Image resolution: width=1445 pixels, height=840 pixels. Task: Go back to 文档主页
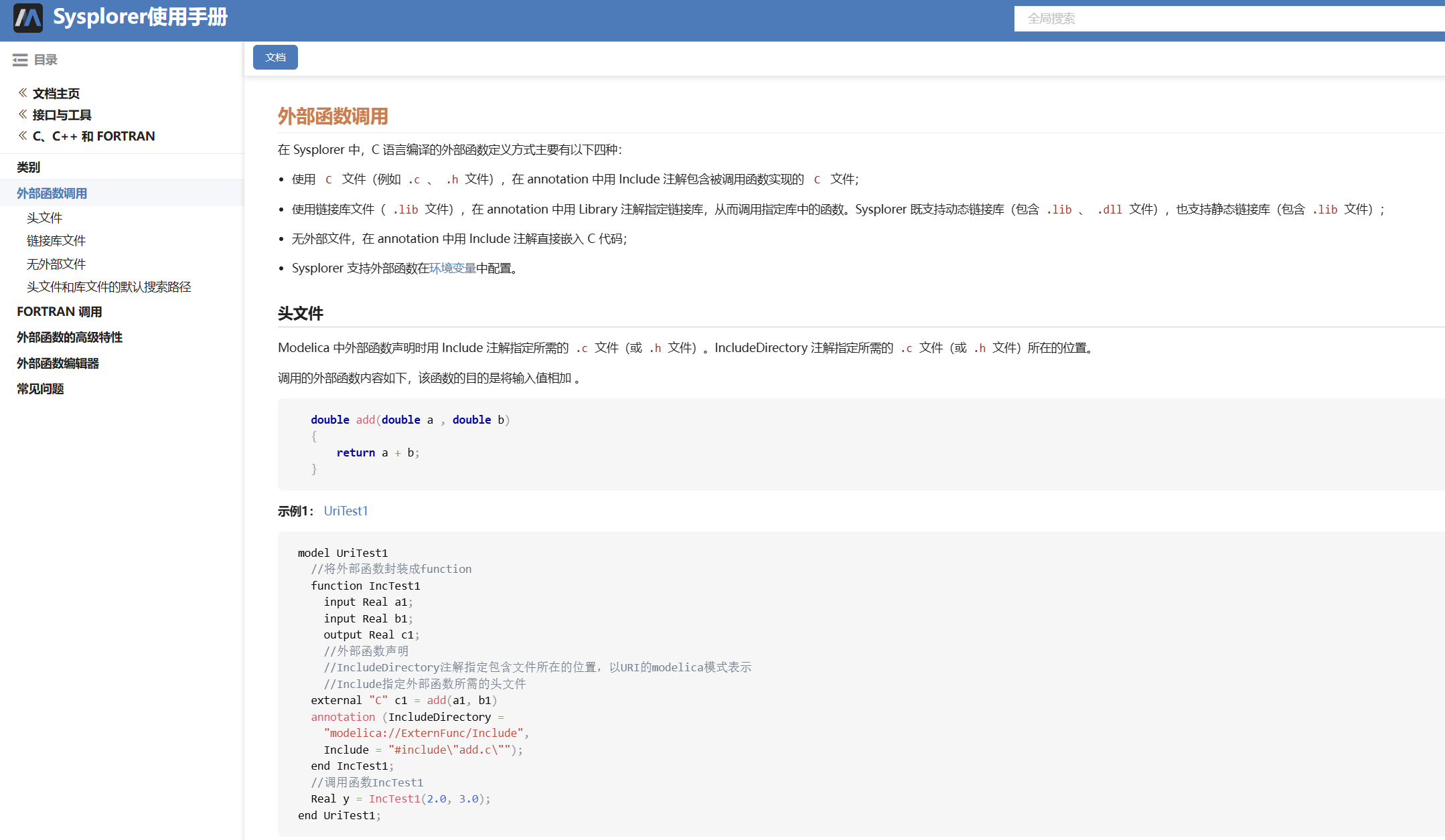coord(56,94)
